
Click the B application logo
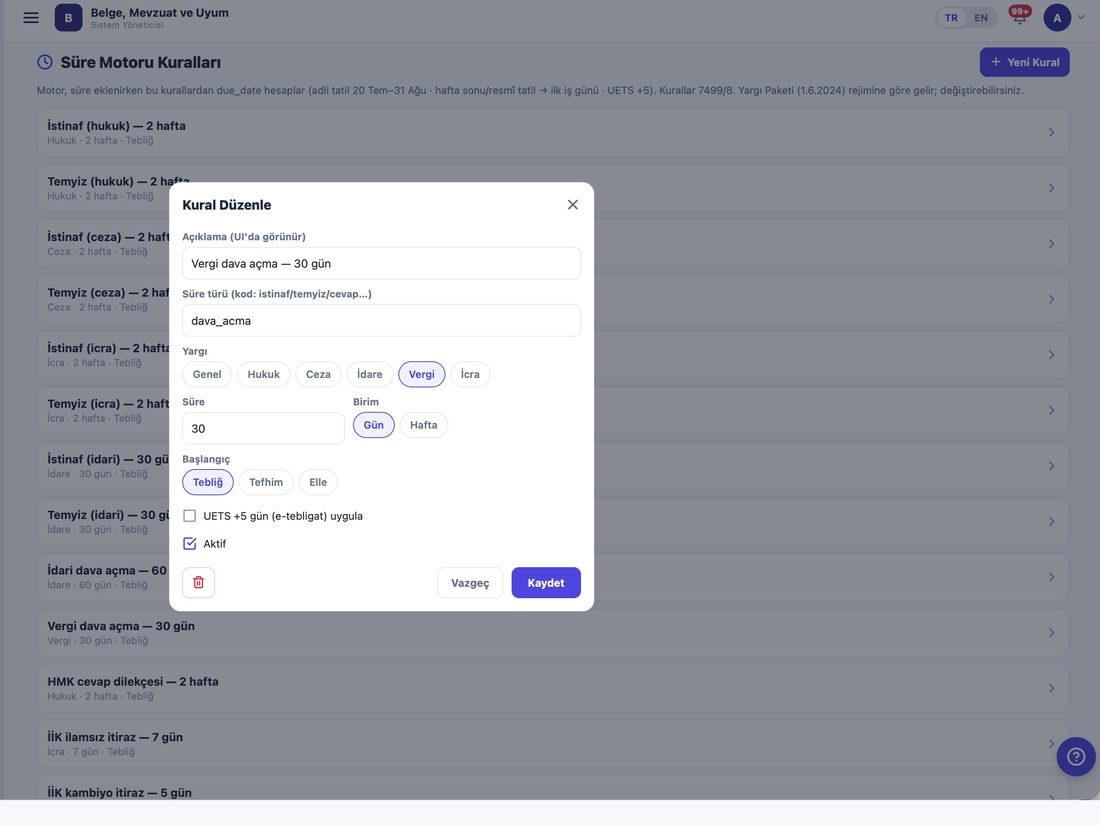click(68, 18)
